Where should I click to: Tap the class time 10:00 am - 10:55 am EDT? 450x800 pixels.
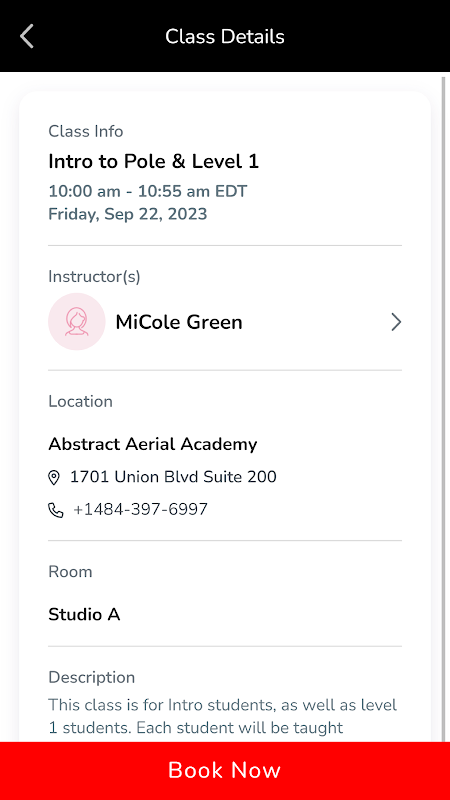(x=148, y=191)
